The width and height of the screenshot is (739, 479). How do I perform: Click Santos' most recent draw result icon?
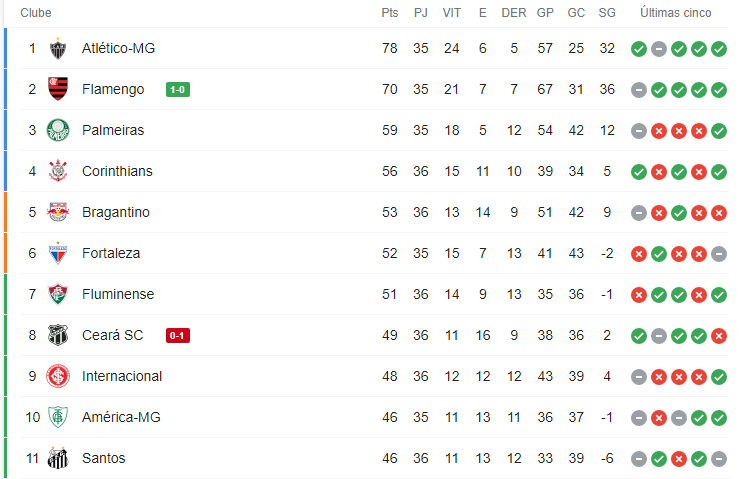pos(719,459)
